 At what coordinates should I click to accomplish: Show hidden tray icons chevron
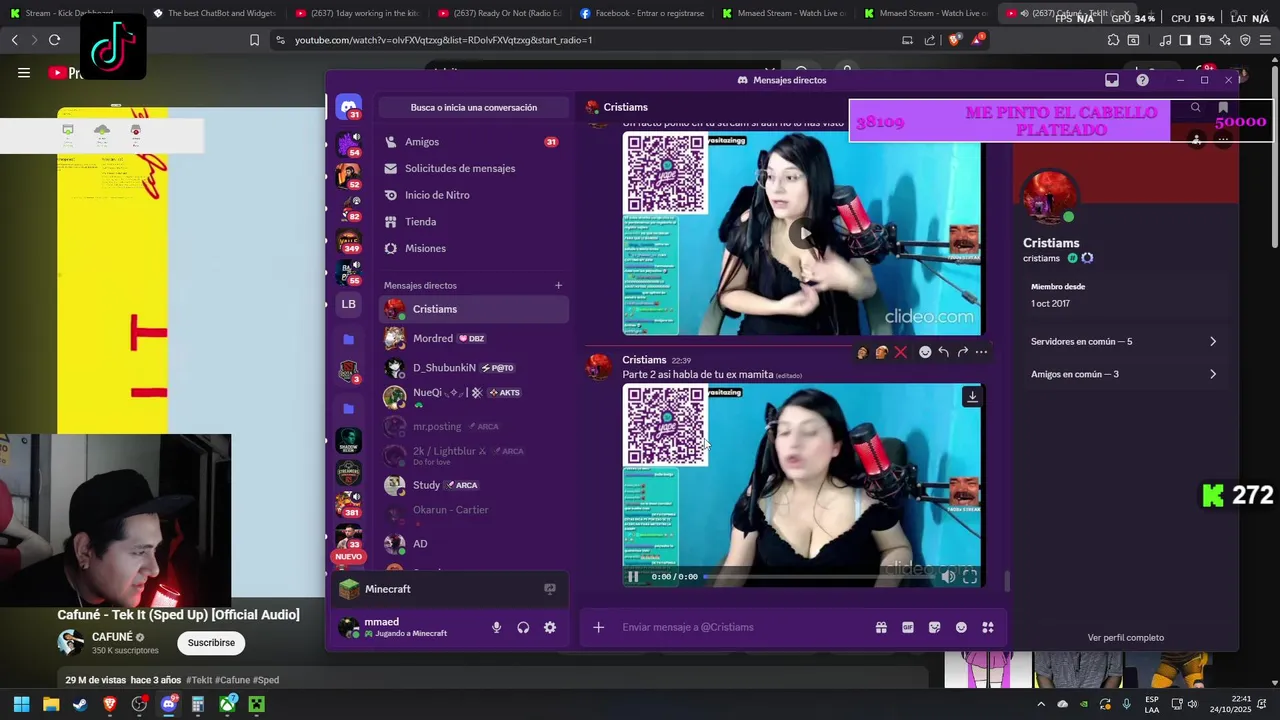click(1041, 704)
